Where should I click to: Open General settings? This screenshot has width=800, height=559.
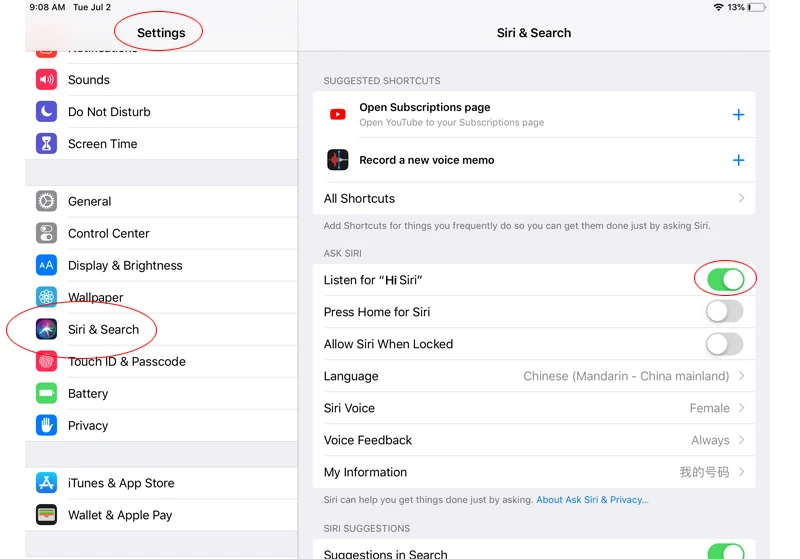[x=161, y=201]
